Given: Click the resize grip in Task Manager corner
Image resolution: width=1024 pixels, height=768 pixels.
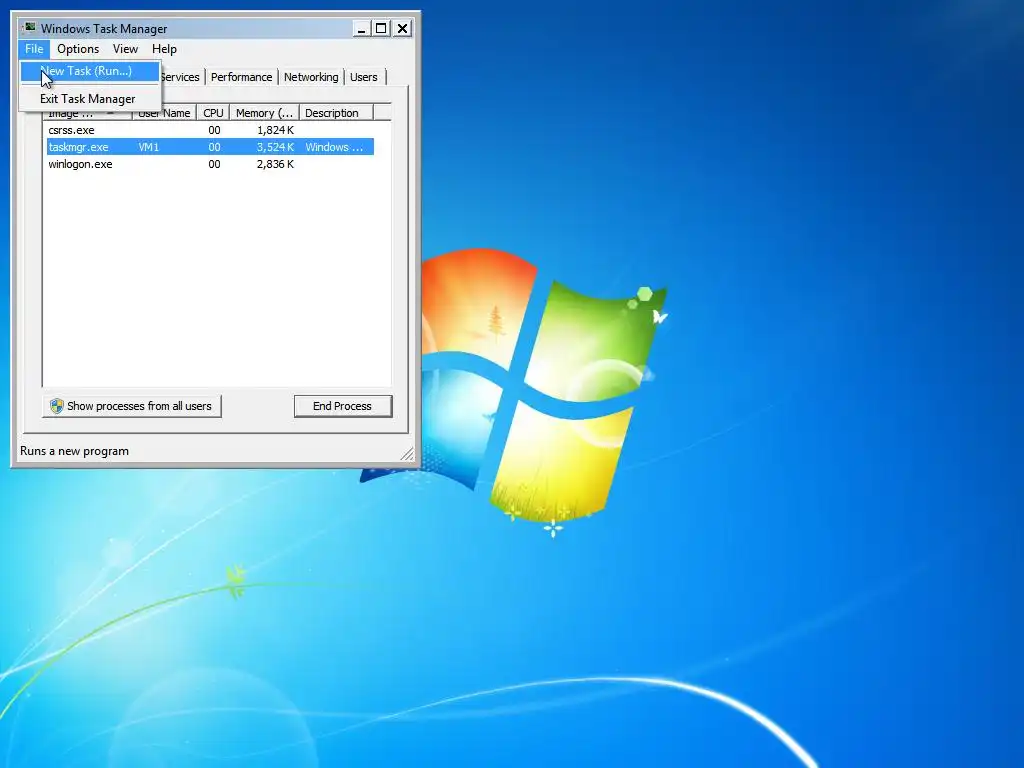Looking at the screenshot, I should [x=407, y=454].
